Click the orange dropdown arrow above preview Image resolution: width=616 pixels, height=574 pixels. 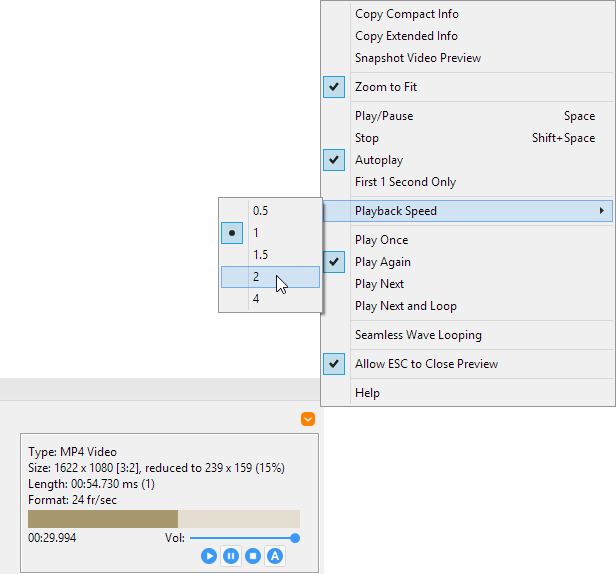tap(308, 420)
